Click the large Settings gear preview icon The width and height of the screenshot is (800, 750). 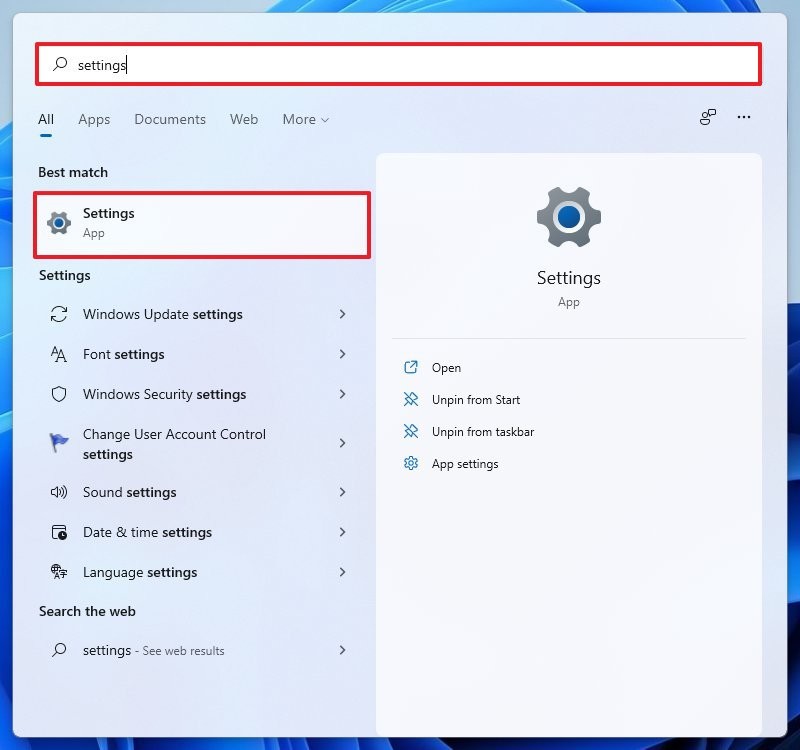click(x=569, y=217)
